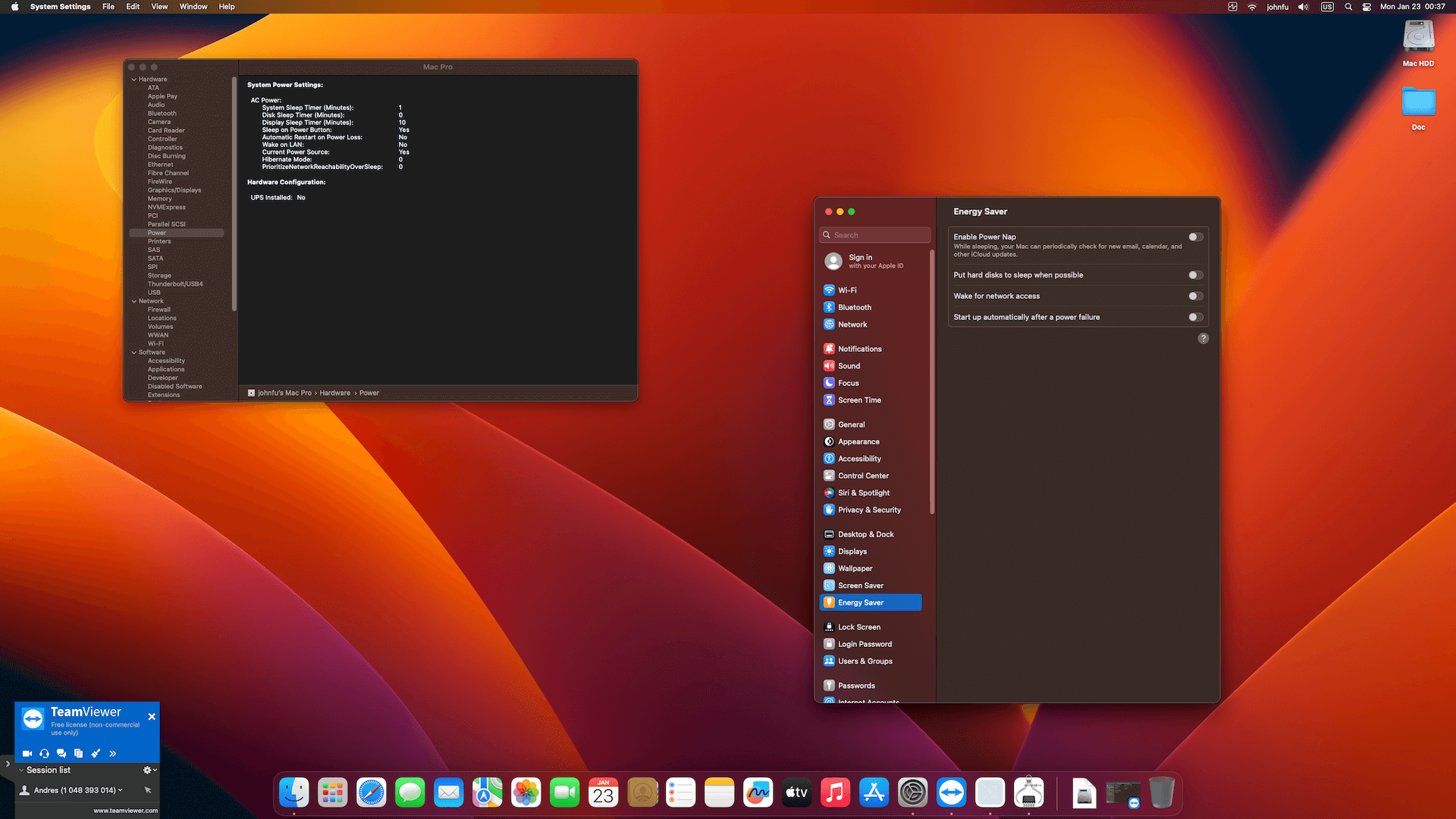Screen dimensions: 1456x819
Task: Open the Apple menu
Action: (x=14, y=7)
